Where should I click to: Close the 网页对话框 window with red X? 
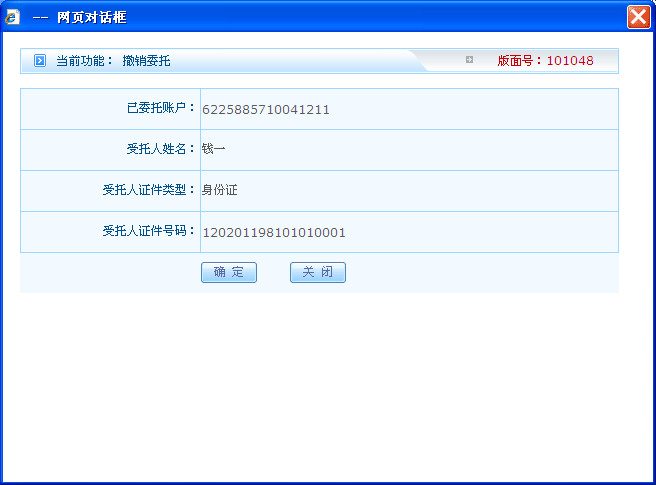(639, 17)
